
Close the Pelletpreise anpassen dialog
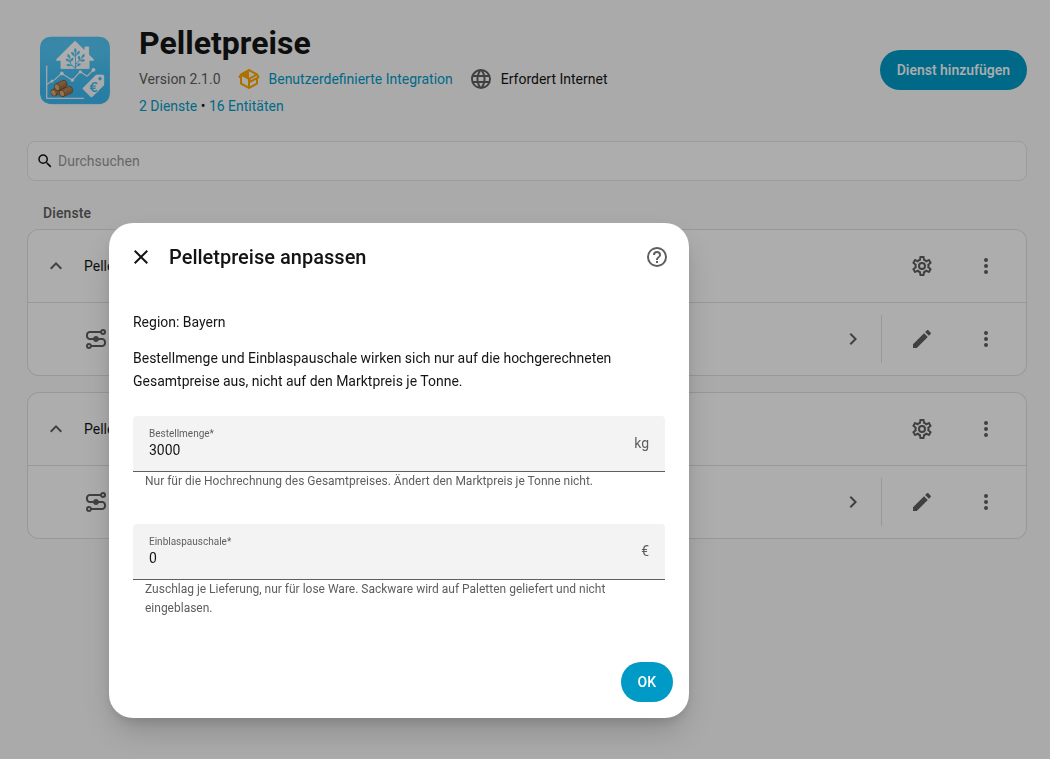[x=141, y=257]
